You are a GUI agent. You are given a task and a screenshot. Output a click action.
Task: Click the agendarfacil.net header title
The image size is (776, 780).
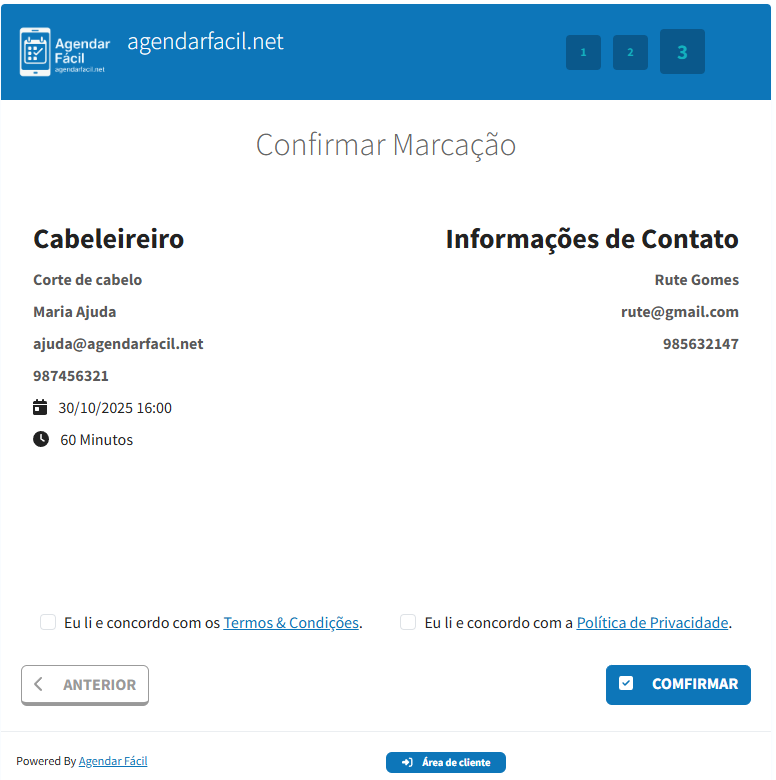[x=206, y=41]
